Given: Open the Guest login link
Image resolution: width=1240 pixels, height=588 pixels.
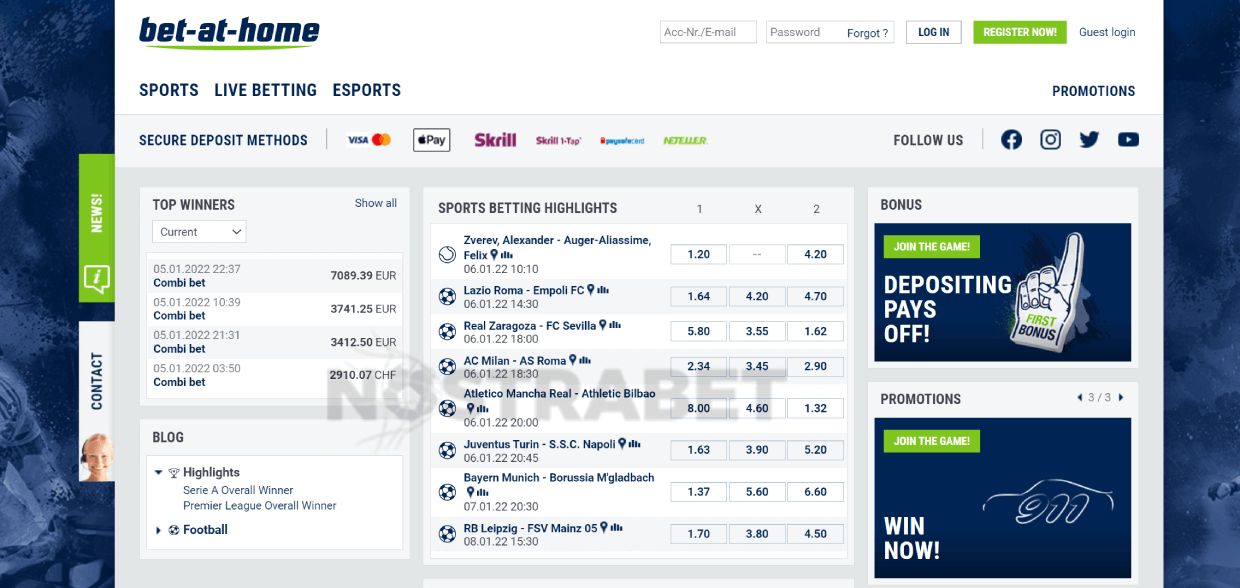Looking at the screenshot, I should click(1107, 32).
